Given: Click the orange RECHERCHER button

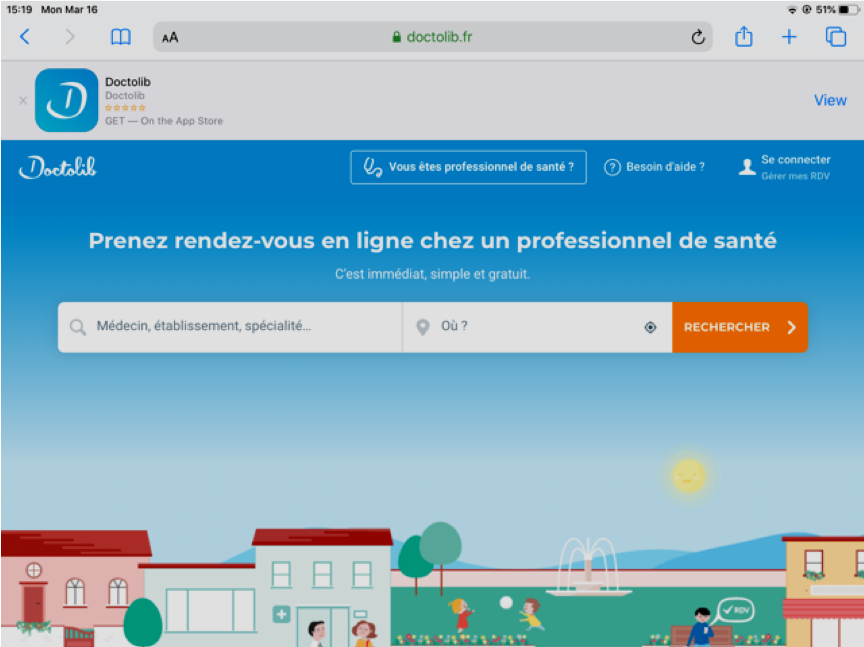Looking at the screenshot, I should tap(740, 327).
